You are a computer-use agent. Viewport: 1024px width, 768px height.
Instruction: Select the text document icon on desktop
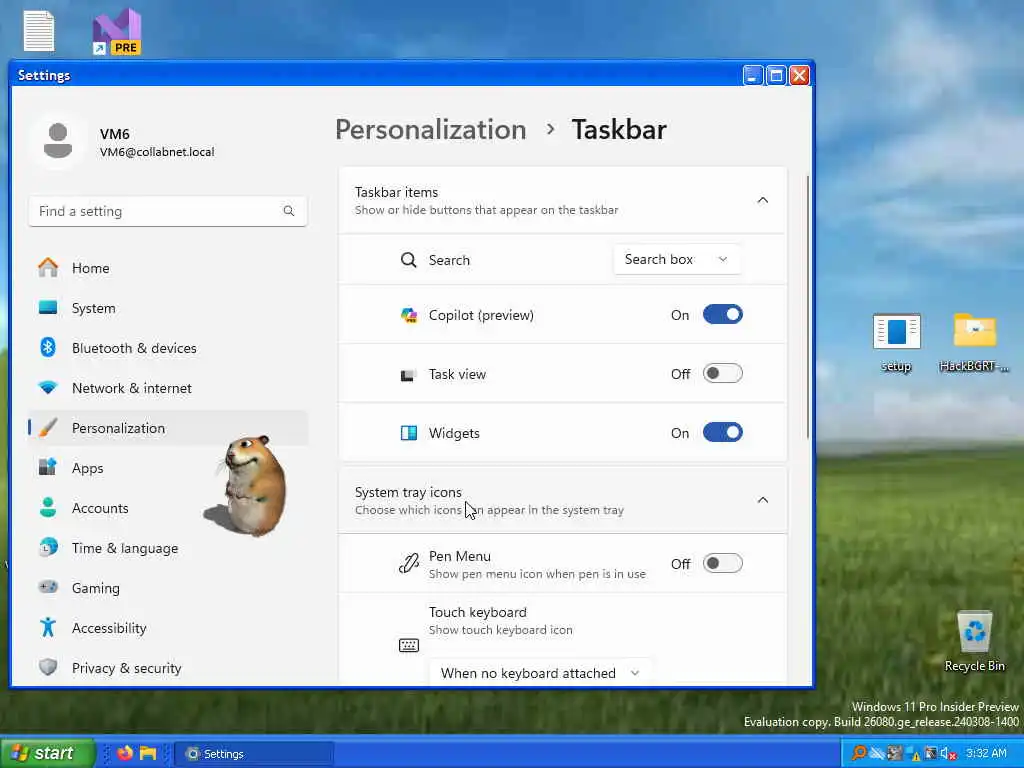pyautogui.click(x=39, y=31)
